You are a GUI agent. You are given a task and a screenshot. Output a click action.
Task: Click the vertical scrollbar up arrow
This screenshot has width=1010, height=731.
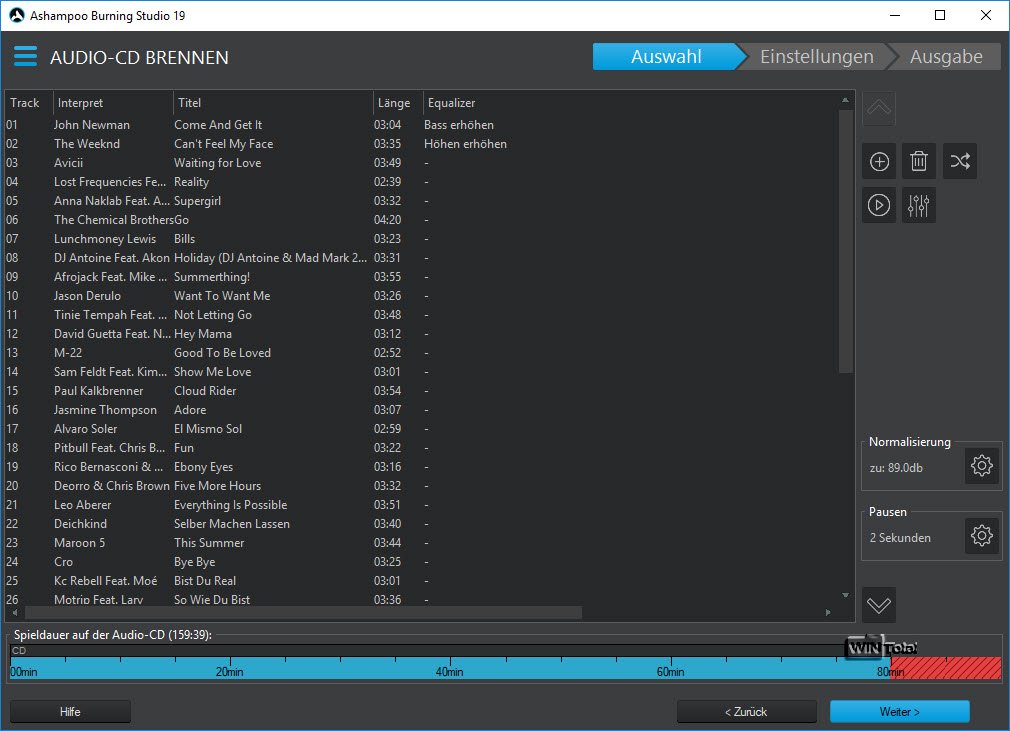click(x=845, y=100)
